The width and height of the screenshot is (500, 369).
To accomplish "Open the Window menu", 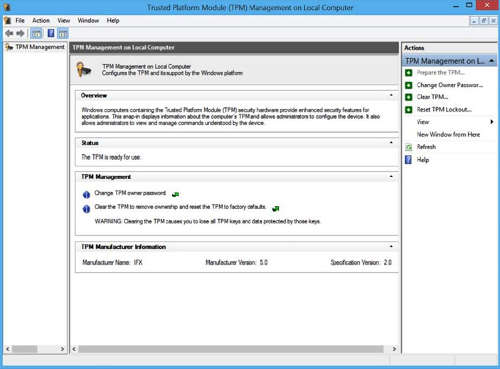I will tap(88, 21).
